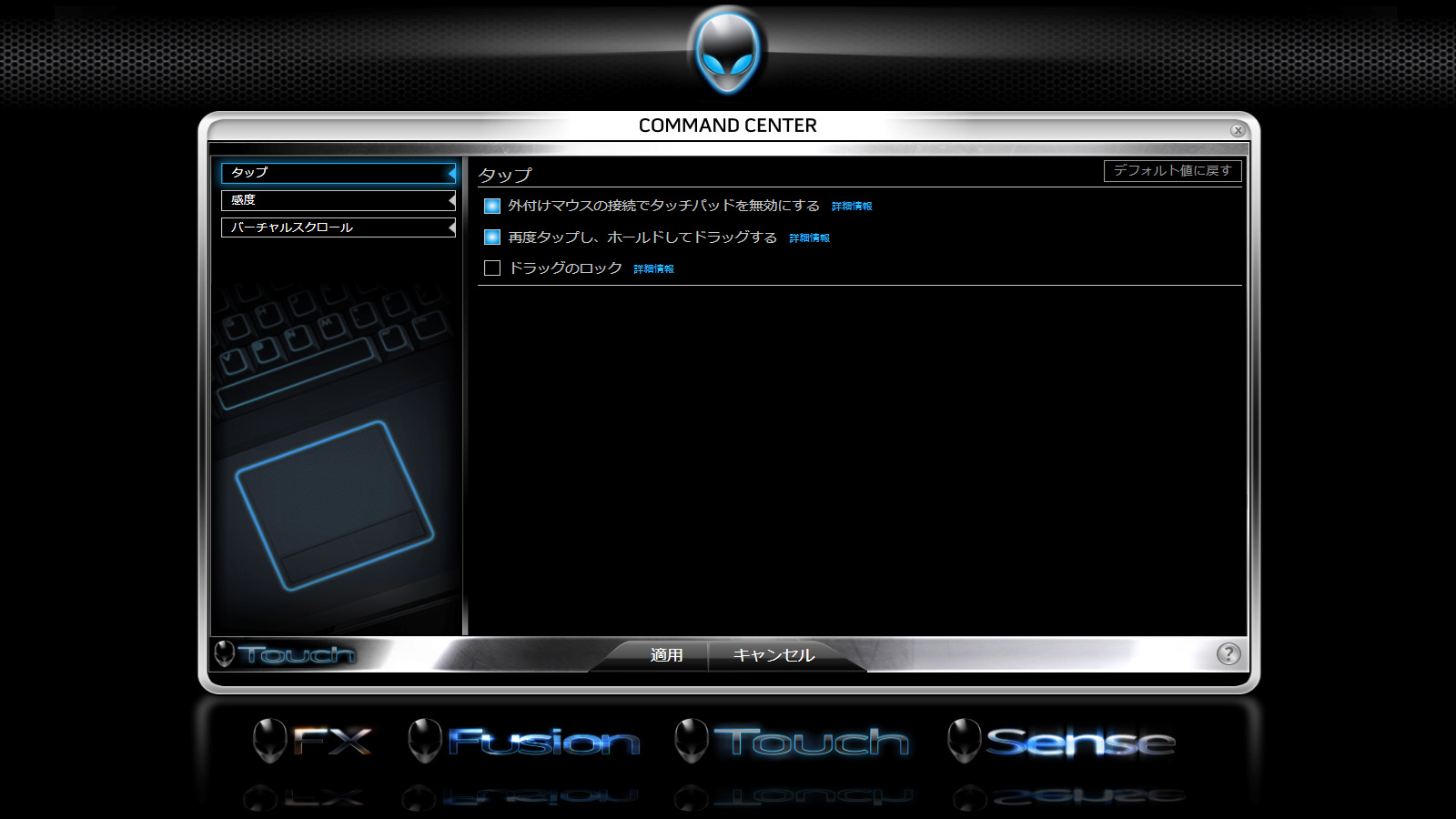
Task: Select the タップ section in sidebar
Action: (x=339, y=173)
